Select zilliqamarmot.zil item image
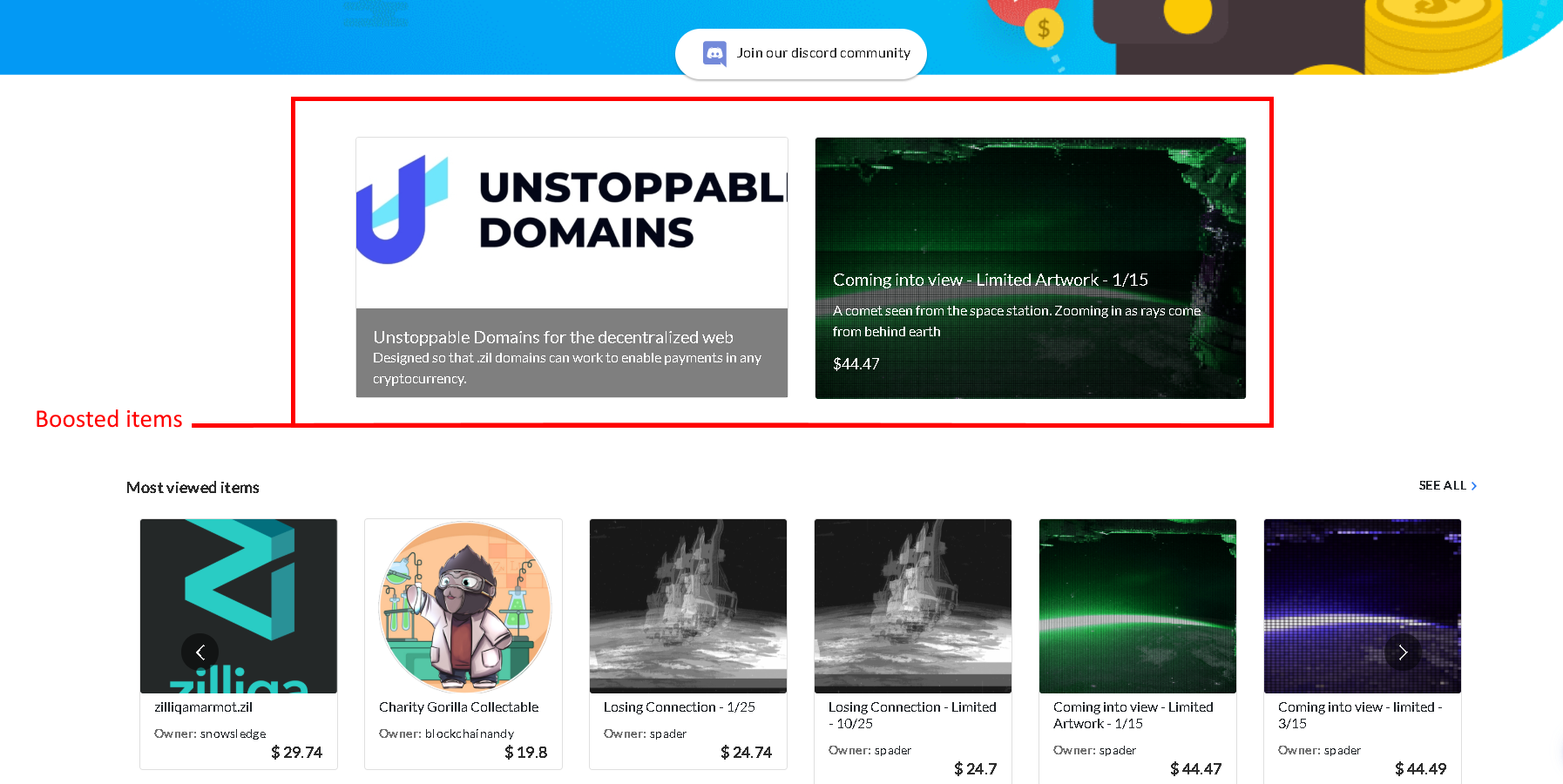This screenshot has height=784, width=1563. (239, 606)
